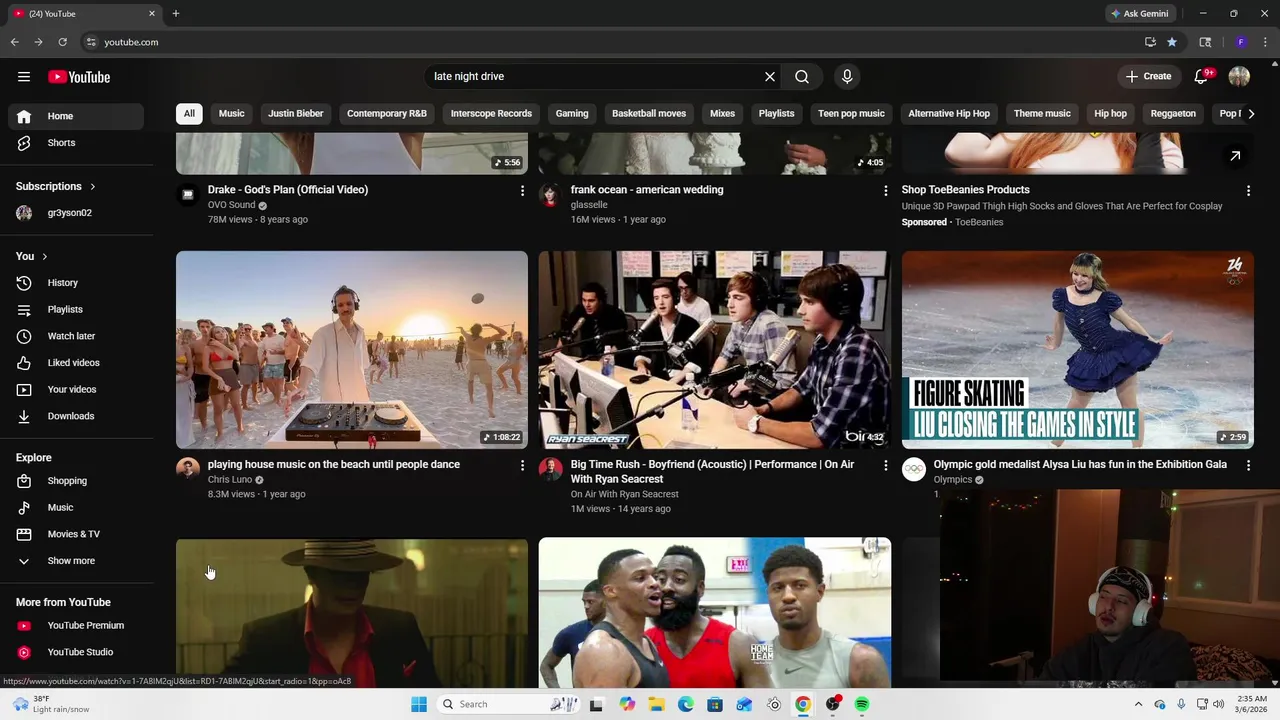The width and height of the screenshot is (1280, 720).
Task: Select the Gaming filter chip
Action: pos(572,114)
